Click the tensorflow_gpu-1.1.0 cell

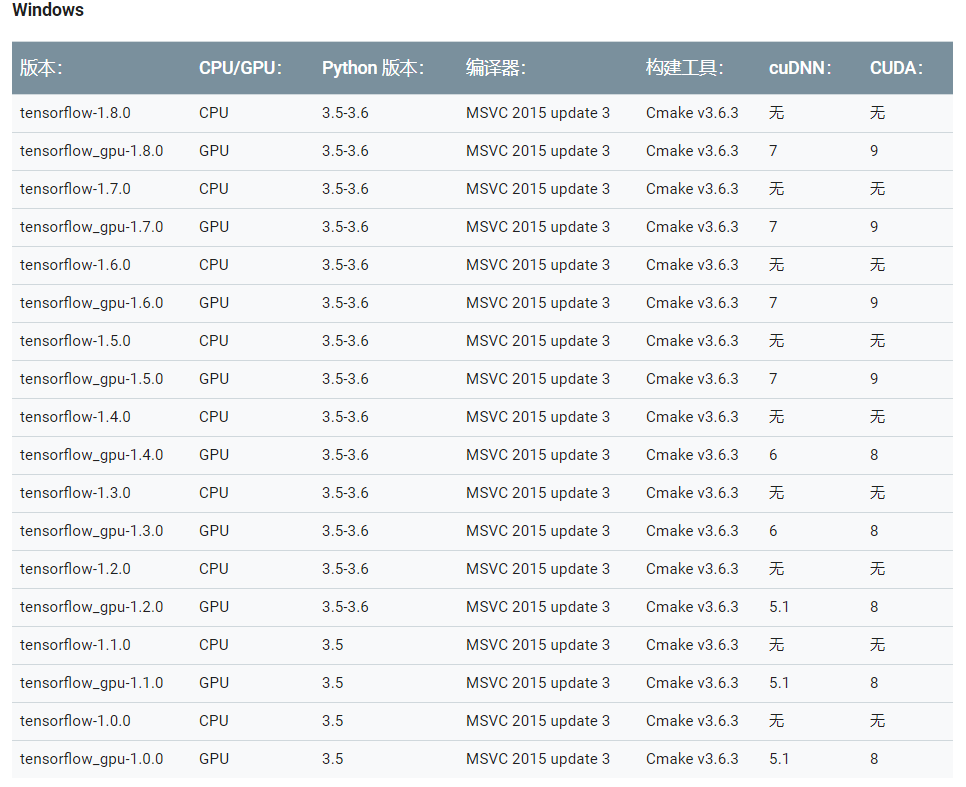coord(91,683)
